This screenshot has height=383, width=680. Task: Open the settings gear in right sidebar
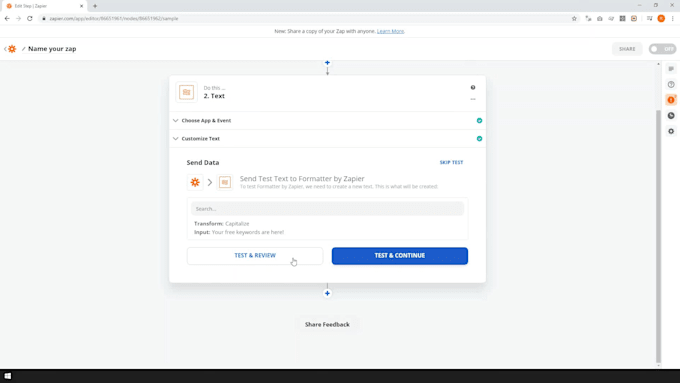[671, 131]
